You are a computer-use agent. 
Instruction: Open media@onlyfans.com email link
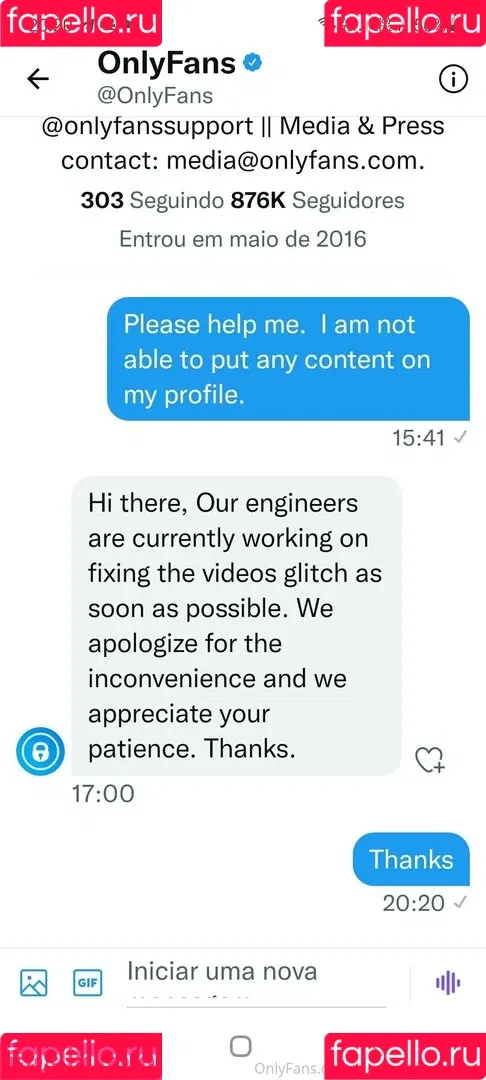click(295, 161)
